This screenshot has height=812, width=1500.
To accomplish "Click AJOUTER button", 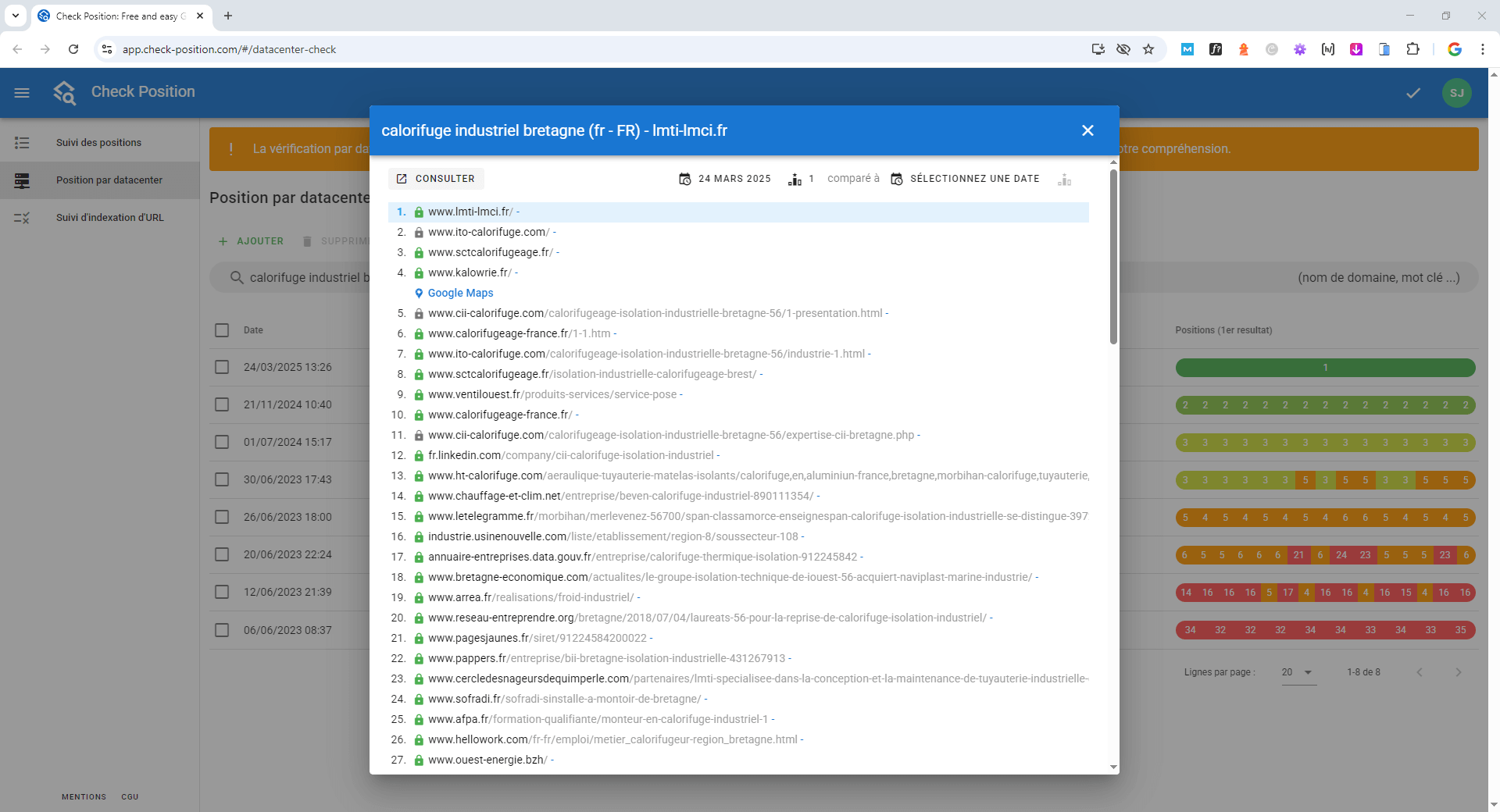I will (x=251, y=241).
